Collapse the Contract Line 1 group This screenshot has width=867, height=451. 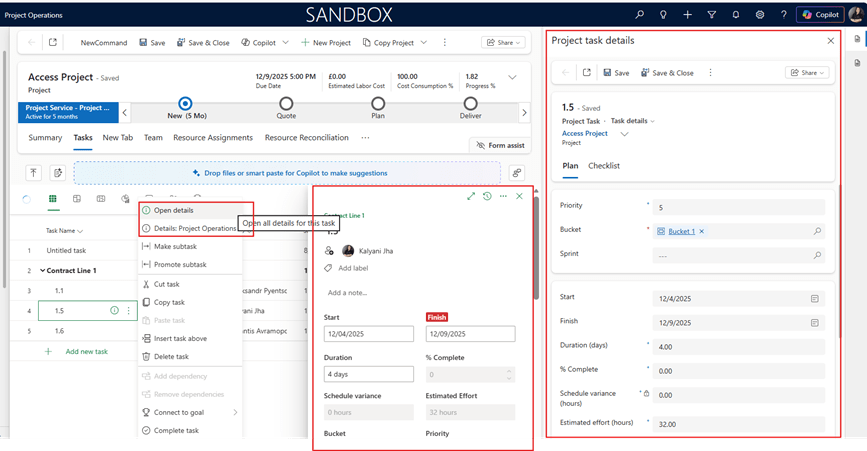coord(43,271)
